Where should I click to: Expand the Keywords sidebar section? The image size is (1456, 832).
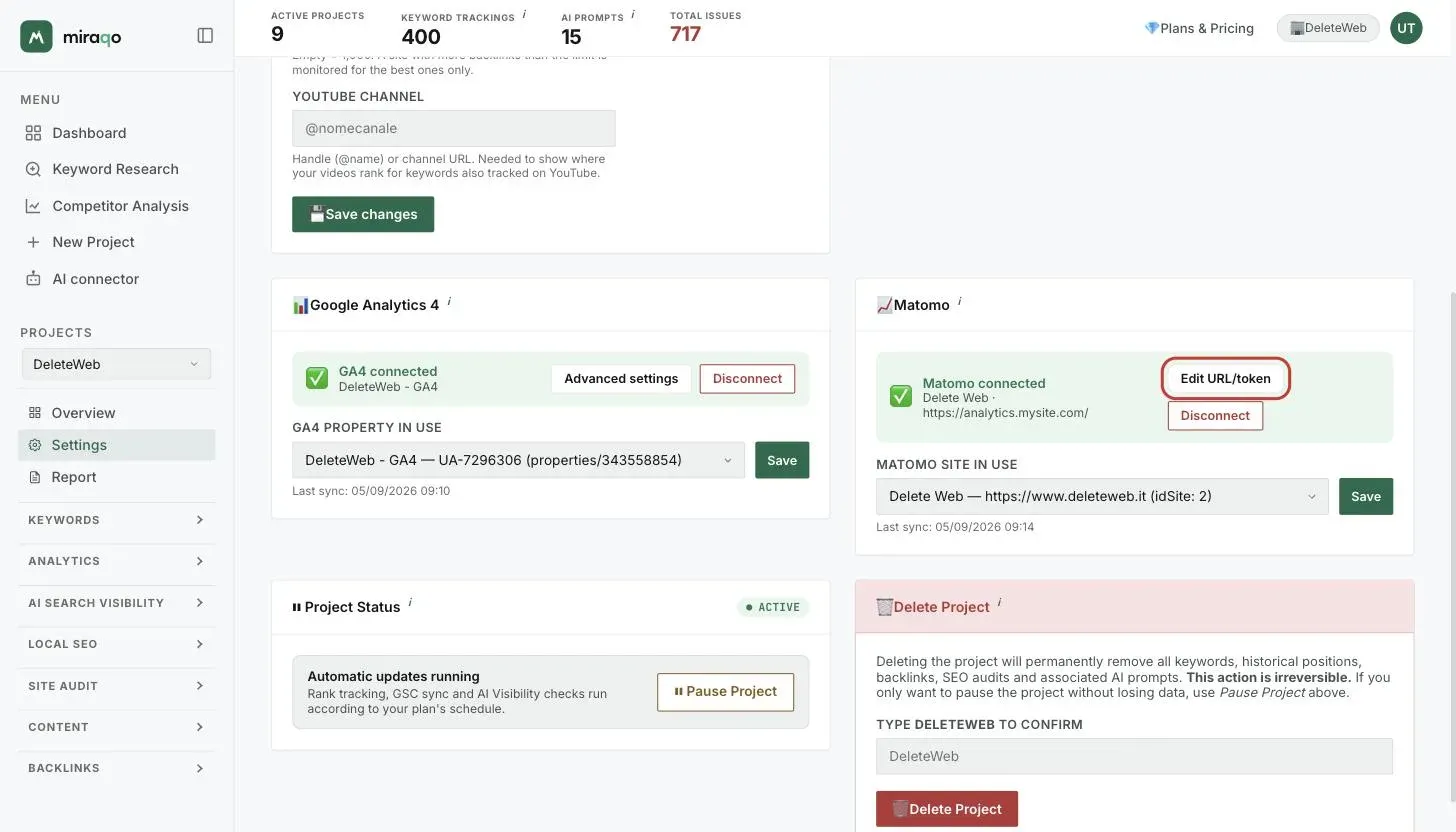click(x=116, y=520)
